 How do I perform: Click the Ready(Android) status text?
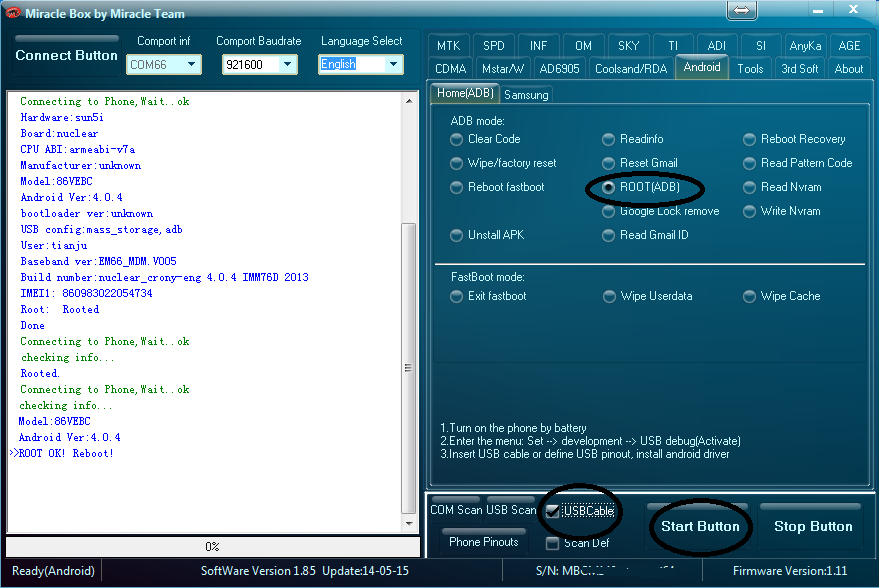coord(53,571)
